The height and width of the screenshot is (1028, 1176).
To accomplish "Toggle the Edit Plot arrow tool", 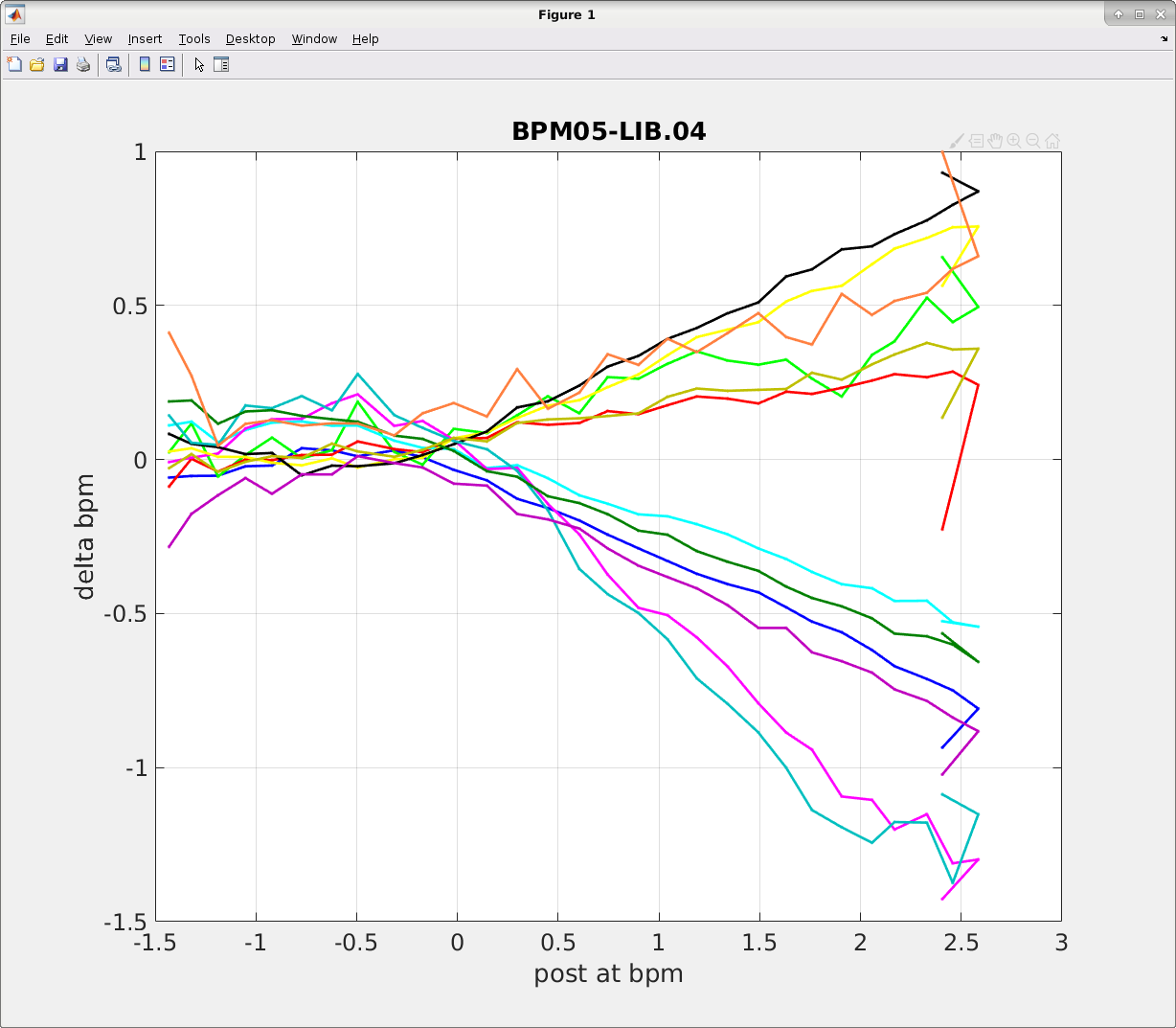I will coord(198,64).
